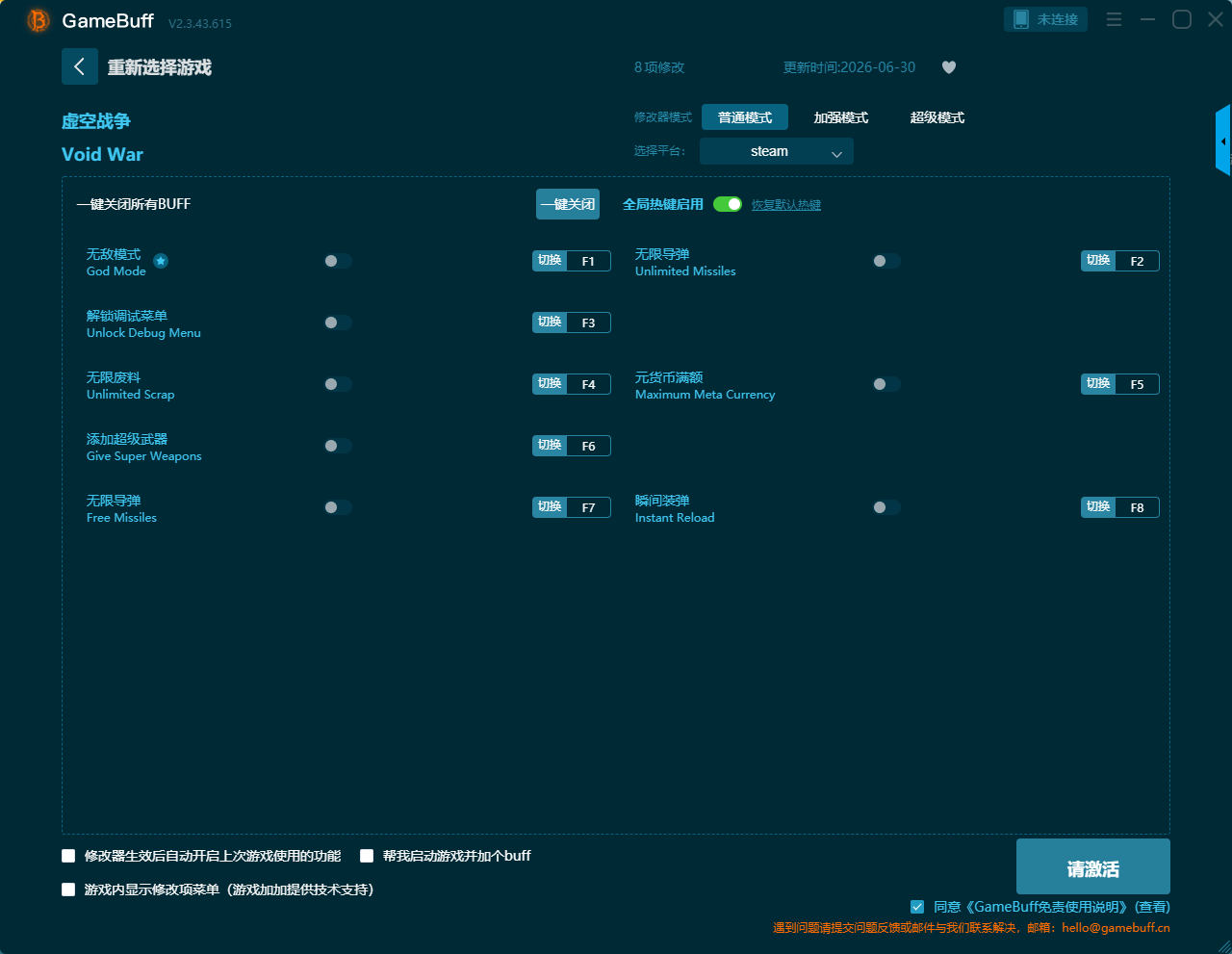
Task: Click the phone not-connected icon
Action: (1021, 19)
